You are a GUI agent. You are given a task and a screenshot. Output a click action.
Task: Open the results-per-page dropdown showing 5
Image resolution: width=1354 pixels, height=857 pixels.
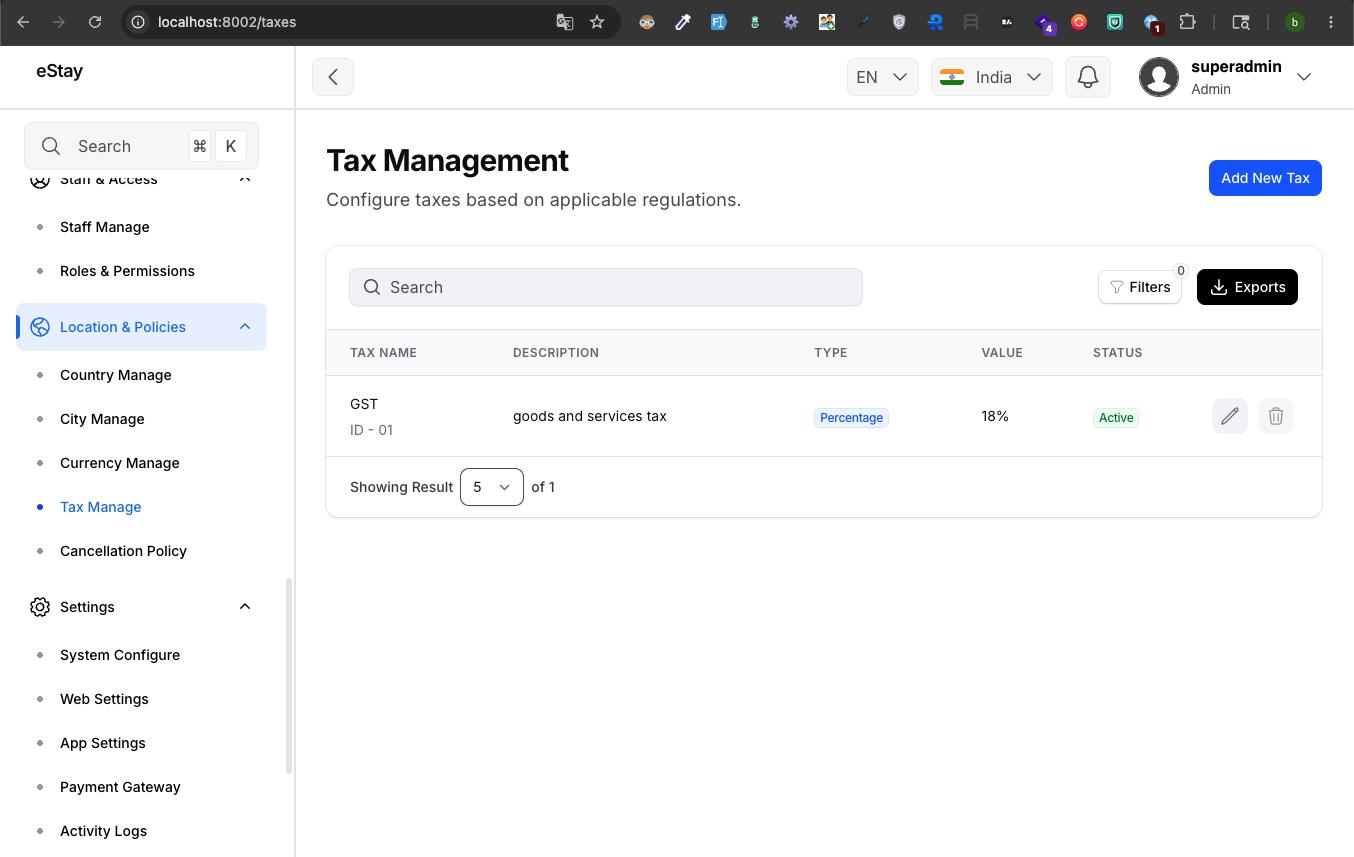(492, 487)
